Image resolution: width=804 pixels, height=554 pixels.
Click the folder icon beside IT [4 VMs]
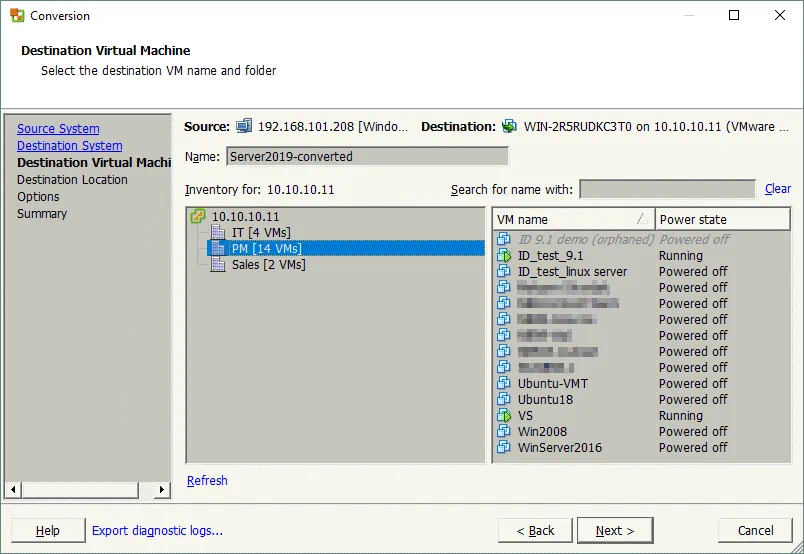(219, 233)
